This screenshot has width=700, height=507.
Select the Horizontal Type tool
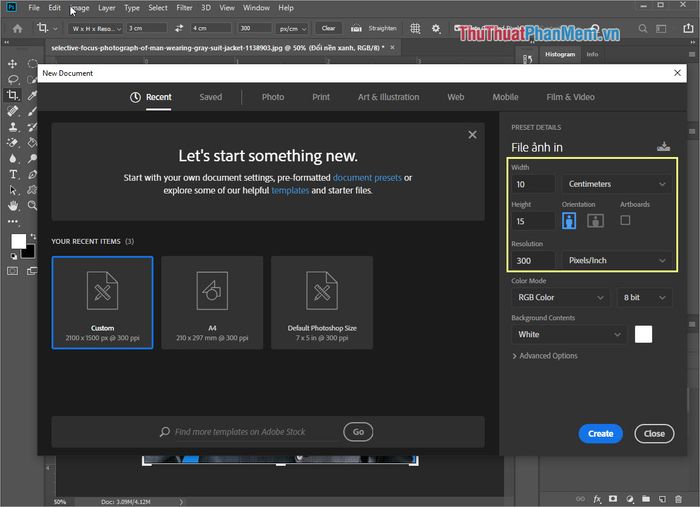click(12, 174)
